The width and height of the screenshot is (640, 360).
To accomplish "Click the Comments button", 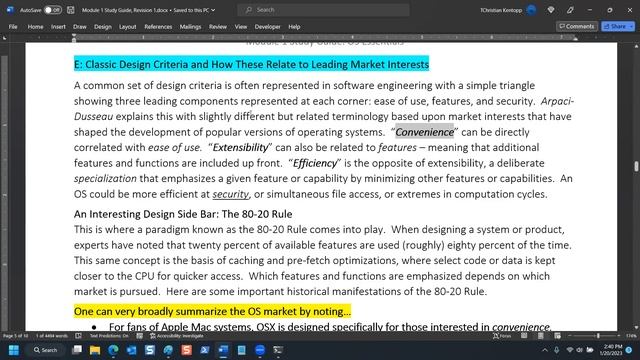I will pos(576,26).
